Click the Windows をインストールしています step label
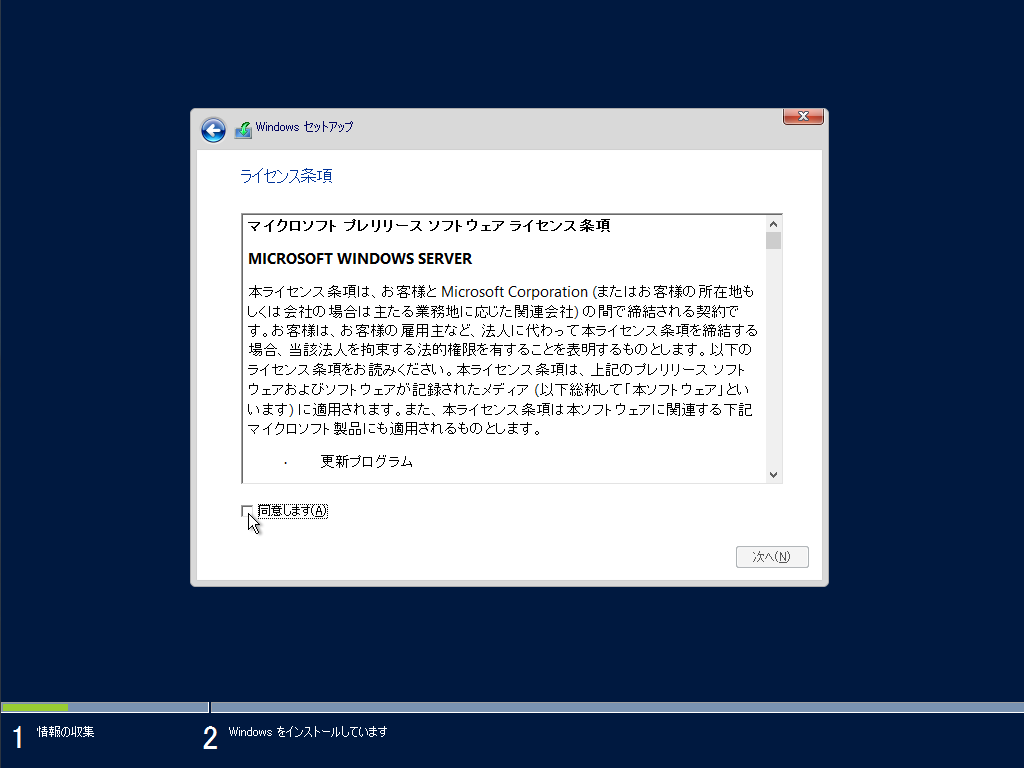1024x768 pixels. point(308,731)
